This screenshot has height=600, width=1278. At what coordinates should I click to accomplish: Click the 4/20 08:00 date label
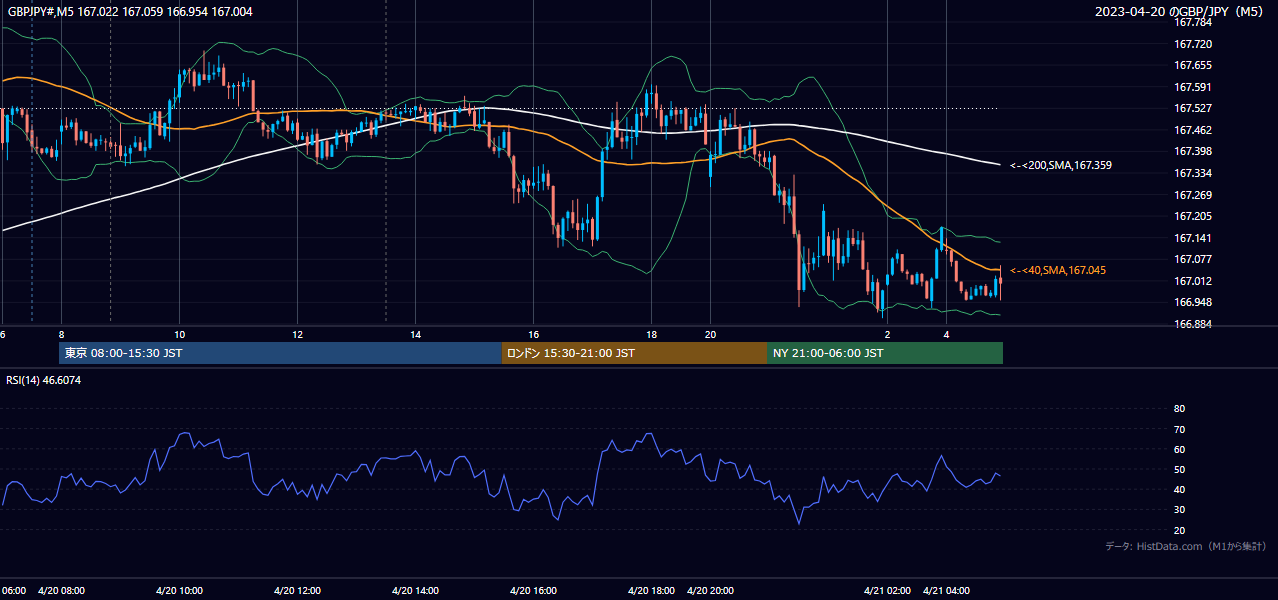tap(62, 590)
